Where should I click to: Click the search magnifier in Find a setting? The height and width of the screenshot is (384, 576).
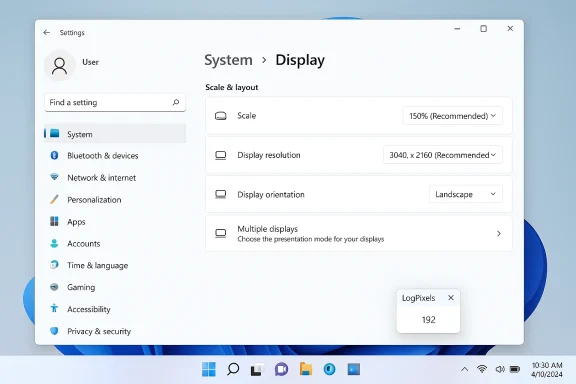(x=176, y=102)
